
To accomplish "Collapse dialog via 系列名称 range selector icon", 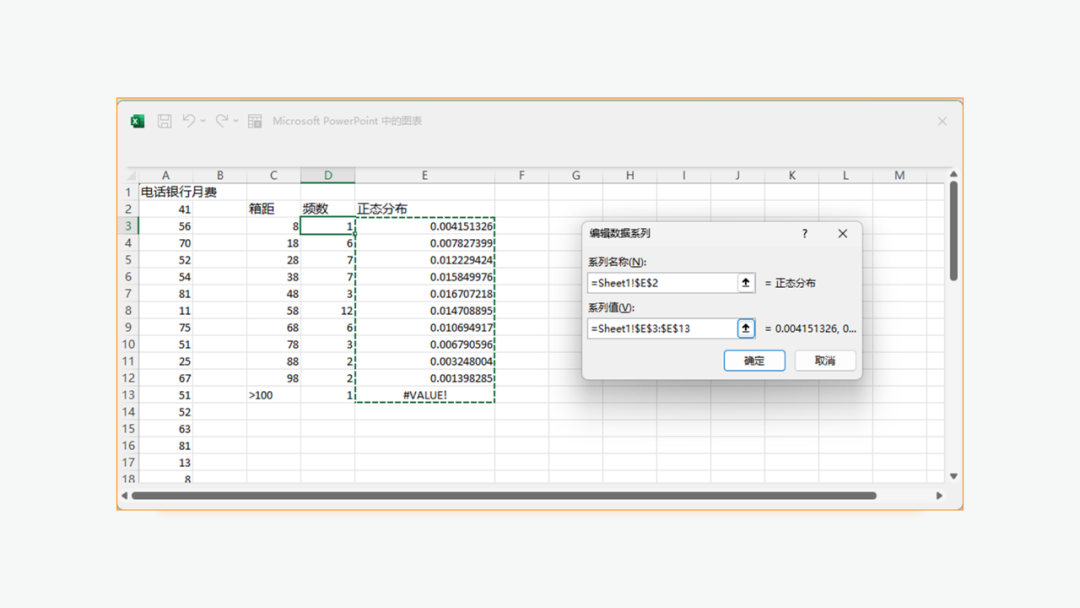I will click(x=746, y=283).
